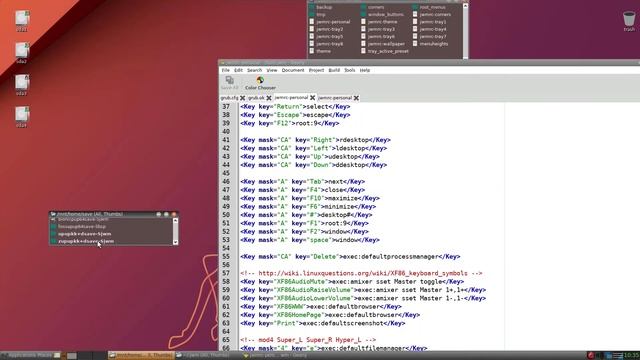Viewport: 640px width, 360px height.
Task: Select the tray_active_preset file
Action: point(384,51)
